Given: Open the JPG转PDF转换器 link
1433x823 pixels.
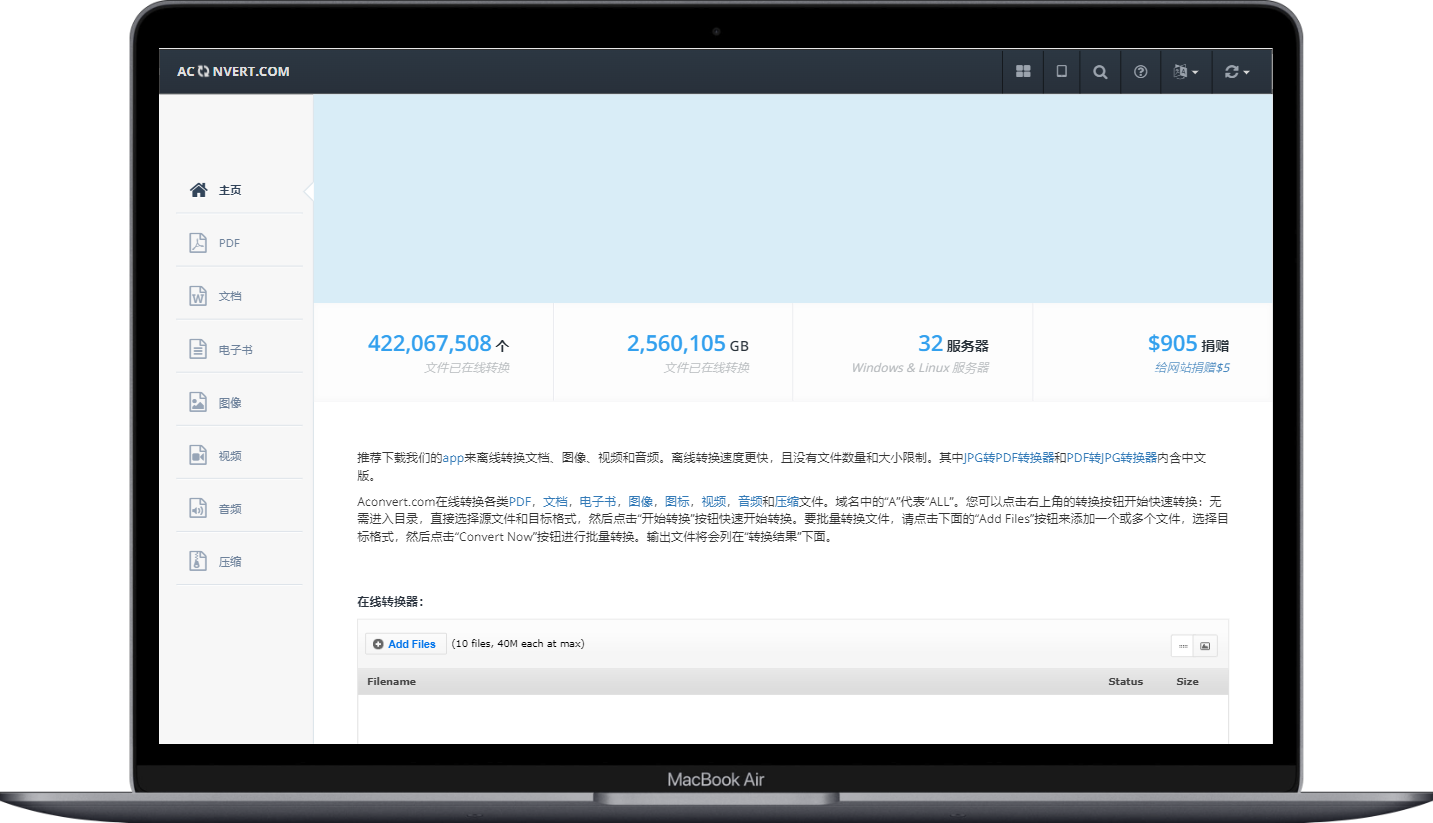Looking at the screenshot, I should tap(1008, 458).
